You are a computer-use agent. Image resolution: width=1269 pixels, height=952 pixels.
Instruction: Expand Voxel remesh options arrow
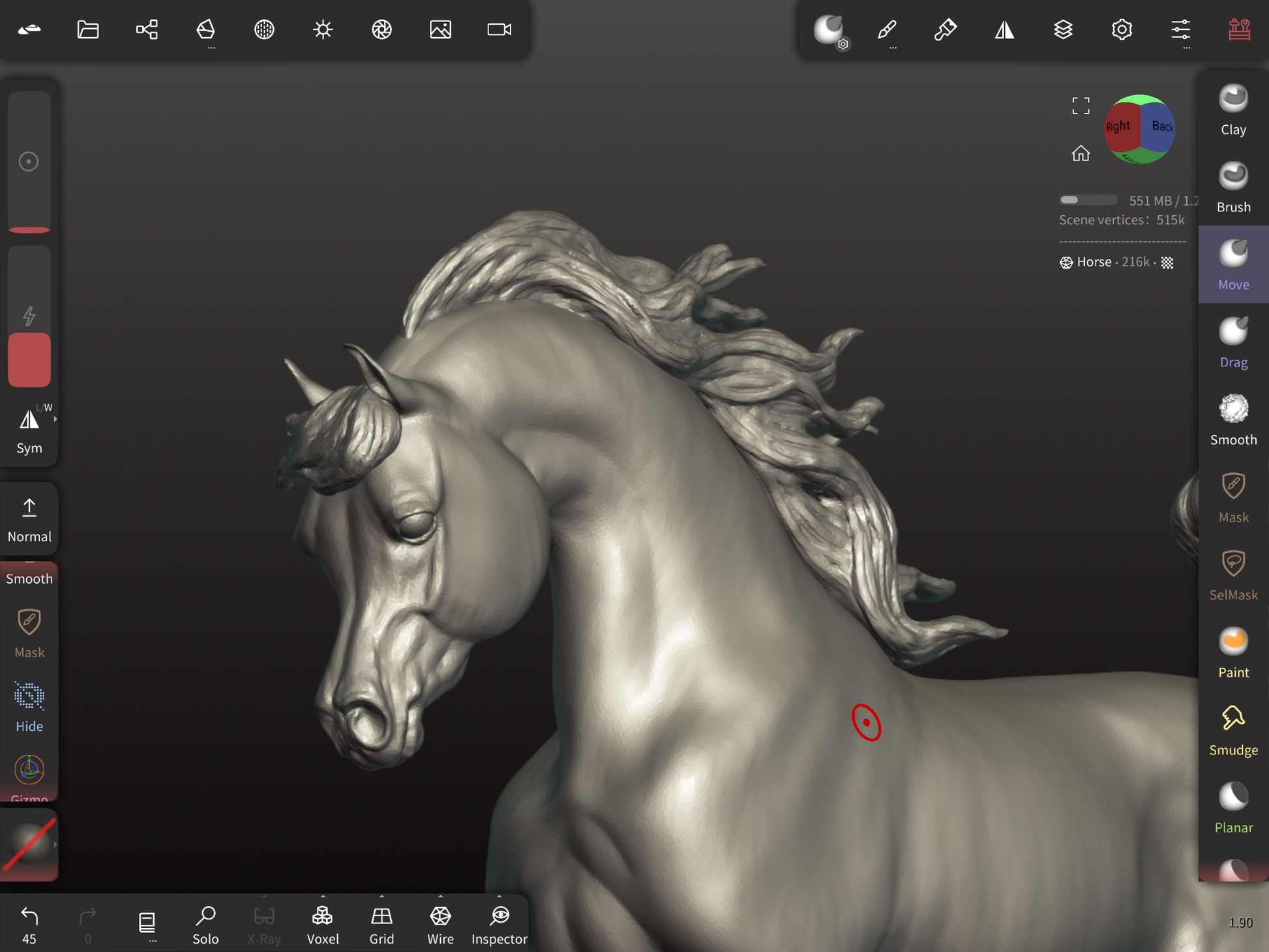pyautogui.click(x=323, y=897)
